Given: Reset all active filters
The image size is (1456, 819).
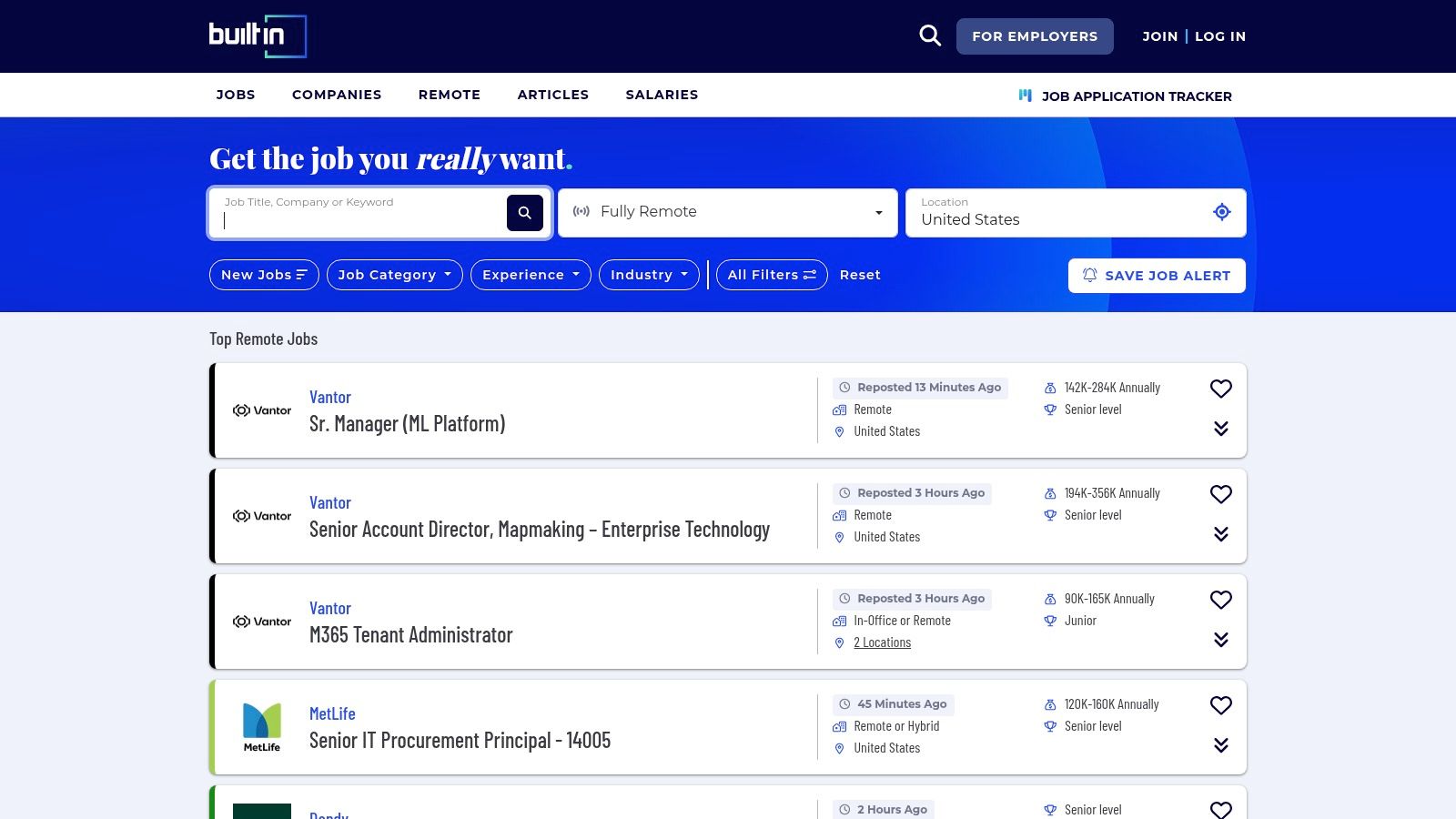Looking at the screenshot, I should pyautogui.click(x=859, y=275).
